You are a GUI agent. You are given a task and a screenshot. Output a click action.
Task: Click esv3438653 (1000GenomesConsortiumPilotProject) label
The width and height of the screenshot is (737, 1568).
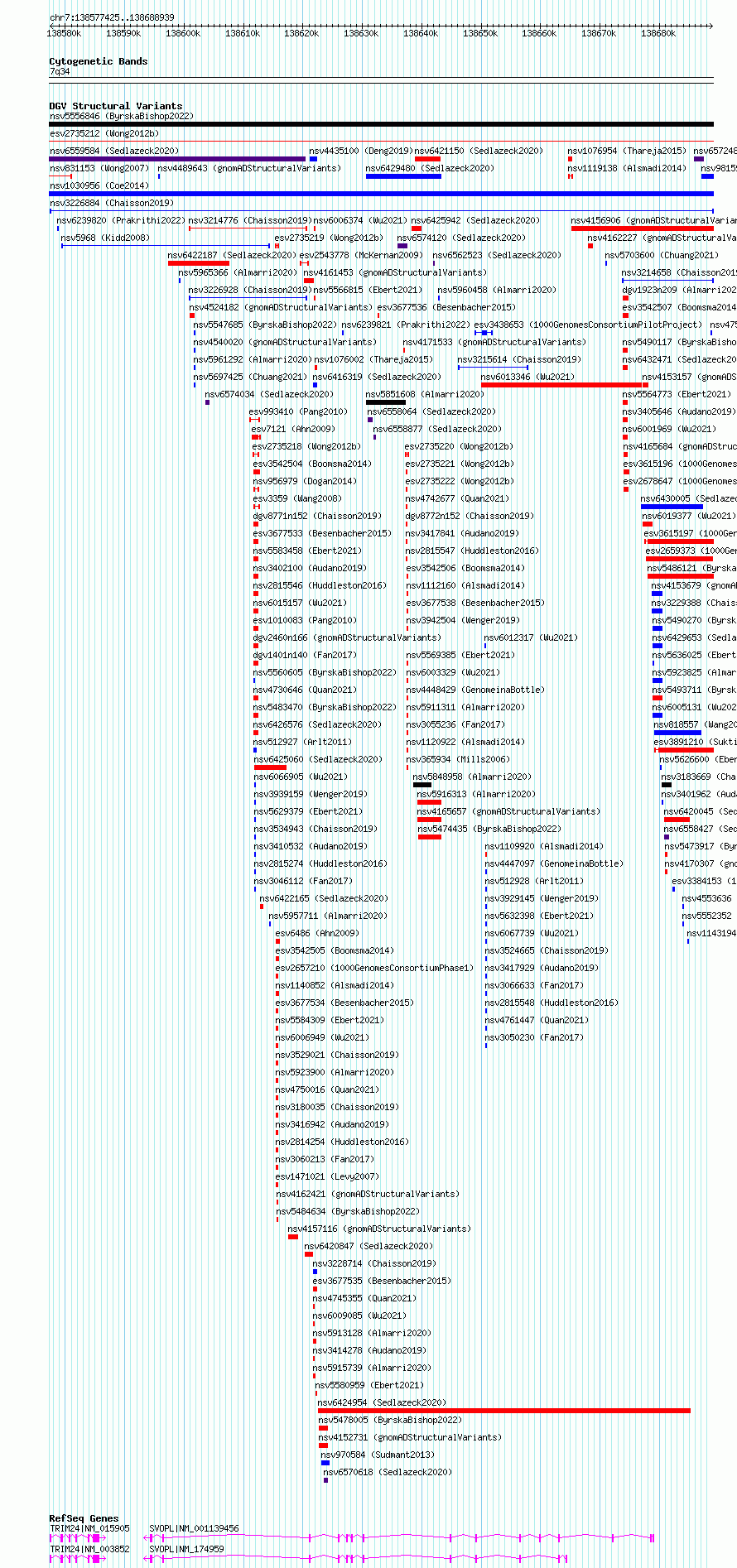pos(588,325)
